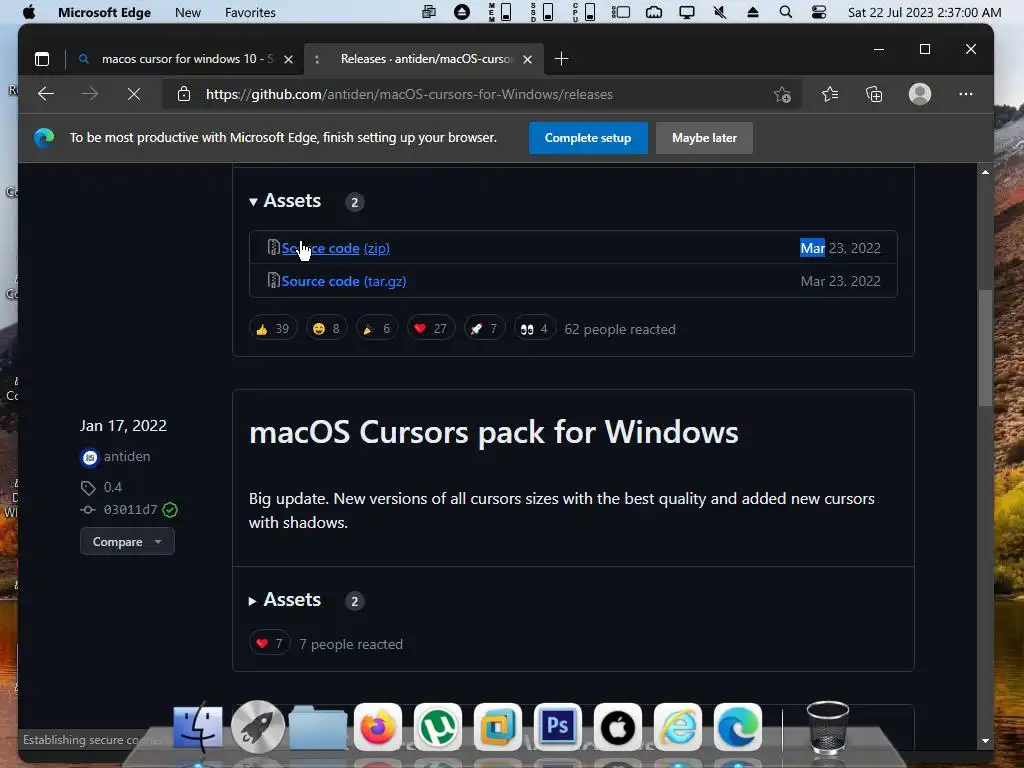
Task: Download Source code (zip)
Action: 336,248
